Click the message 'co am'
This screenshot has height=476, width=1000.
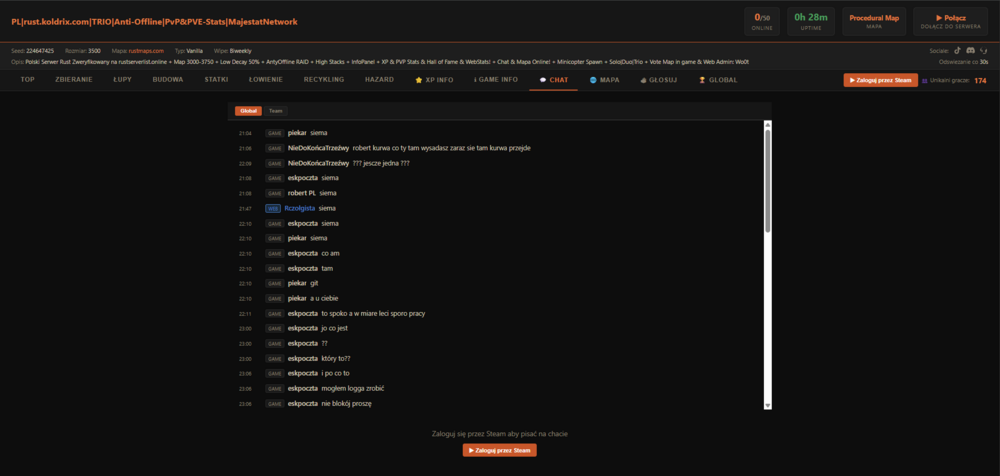pos(330,253)
